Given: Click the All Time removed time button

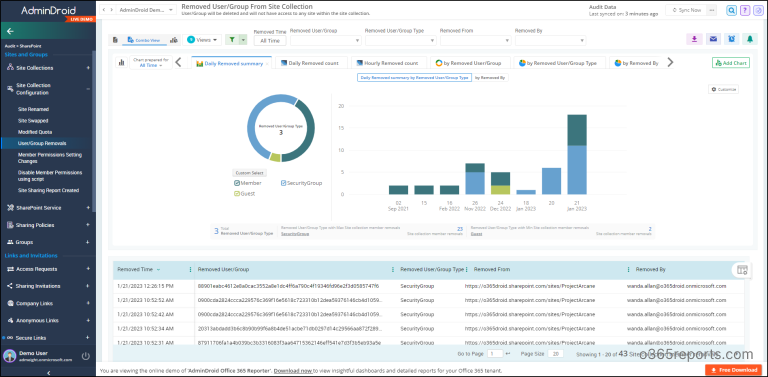Looking at the screenshot, I should click(270, 41).
